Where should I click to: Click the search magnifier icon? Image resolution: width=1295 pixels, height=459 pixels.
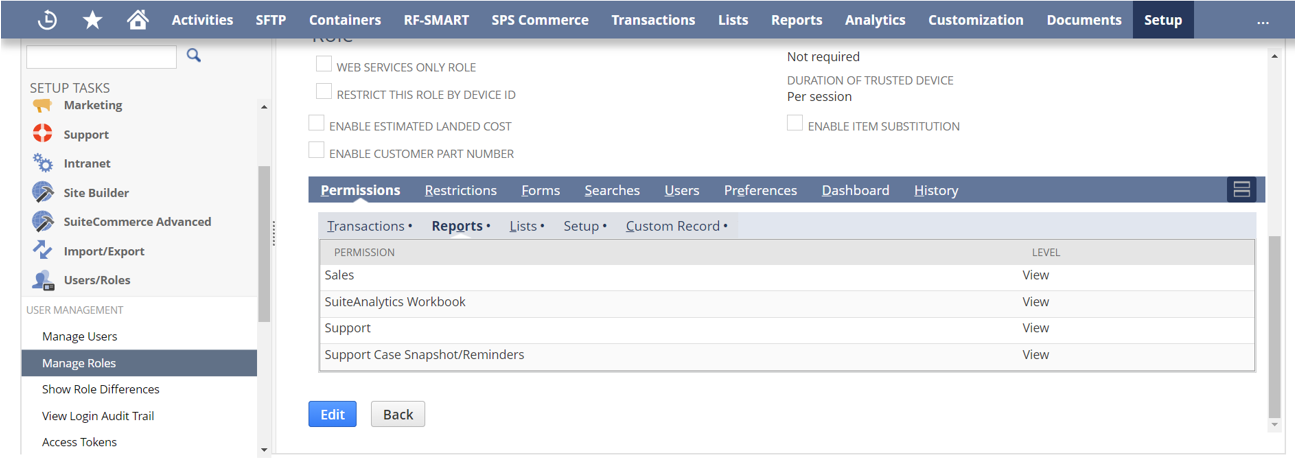[x=194, y=56]
